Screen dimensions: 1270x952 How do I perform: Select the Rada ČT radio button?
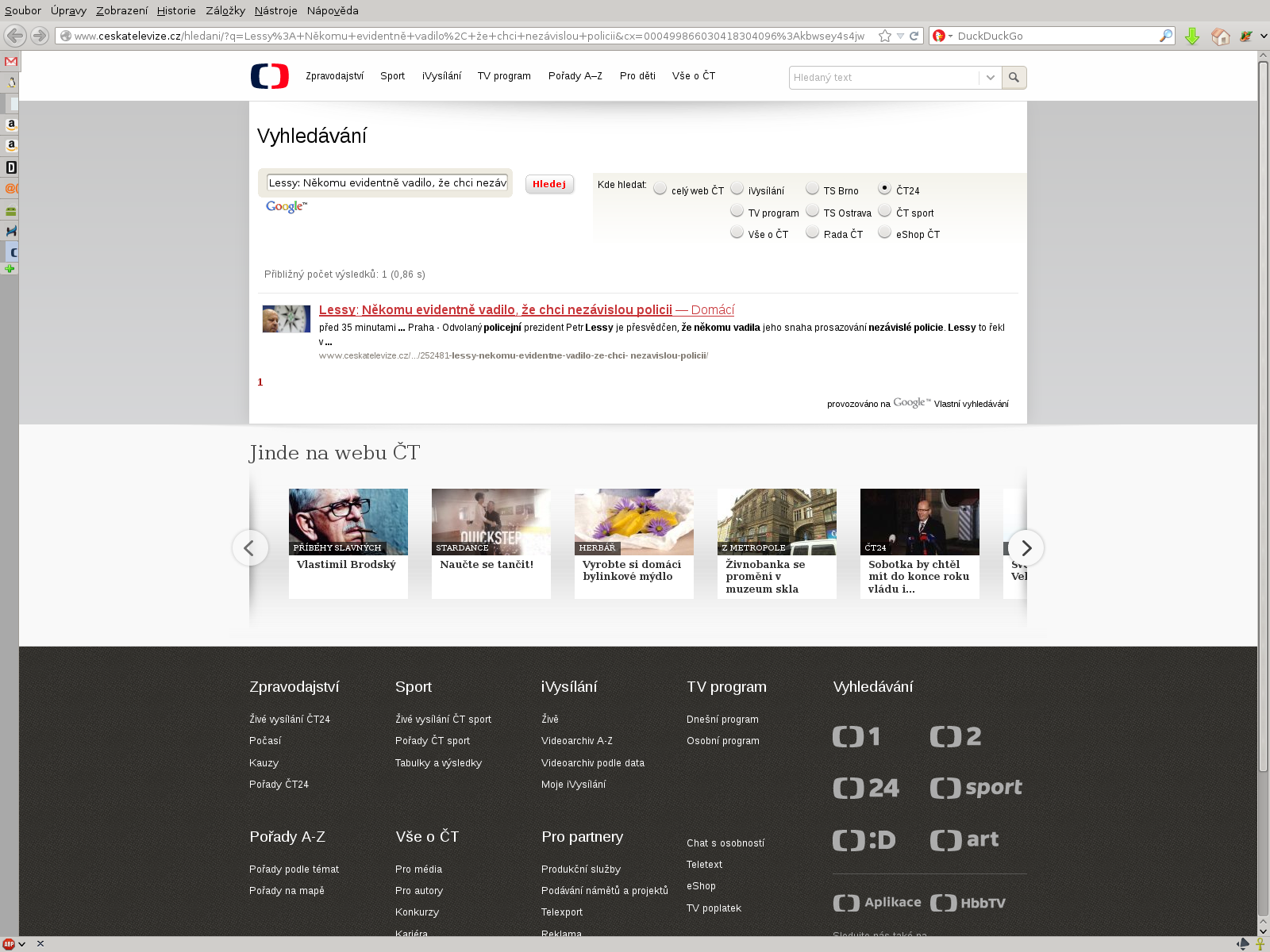point(812,232)
